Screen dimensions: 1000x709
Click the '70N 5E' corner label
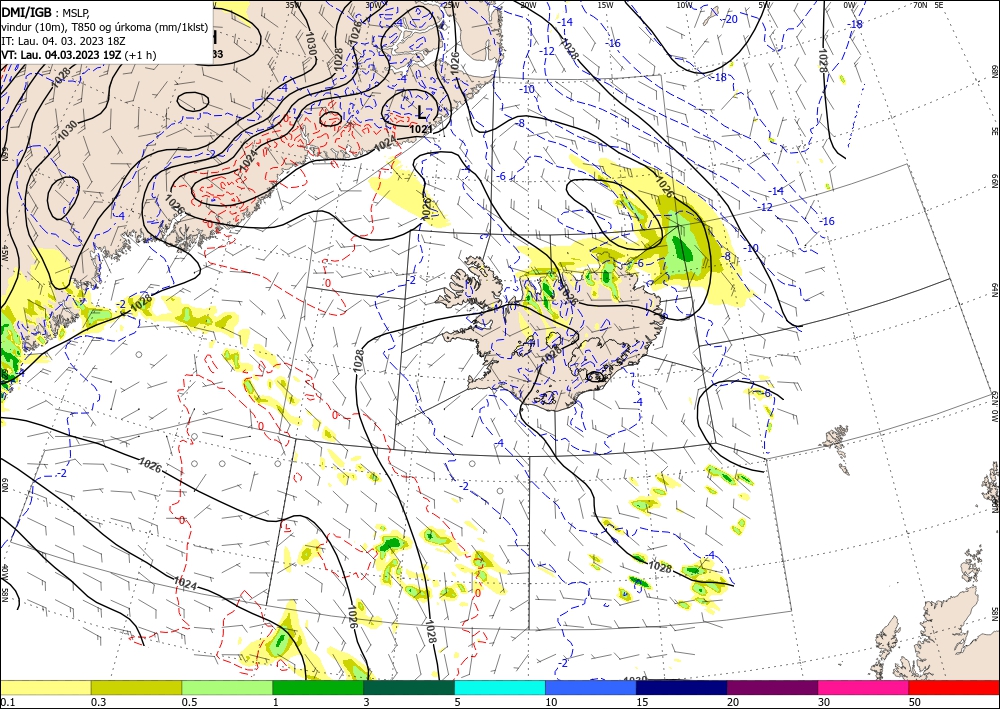(x=928, y=5)
